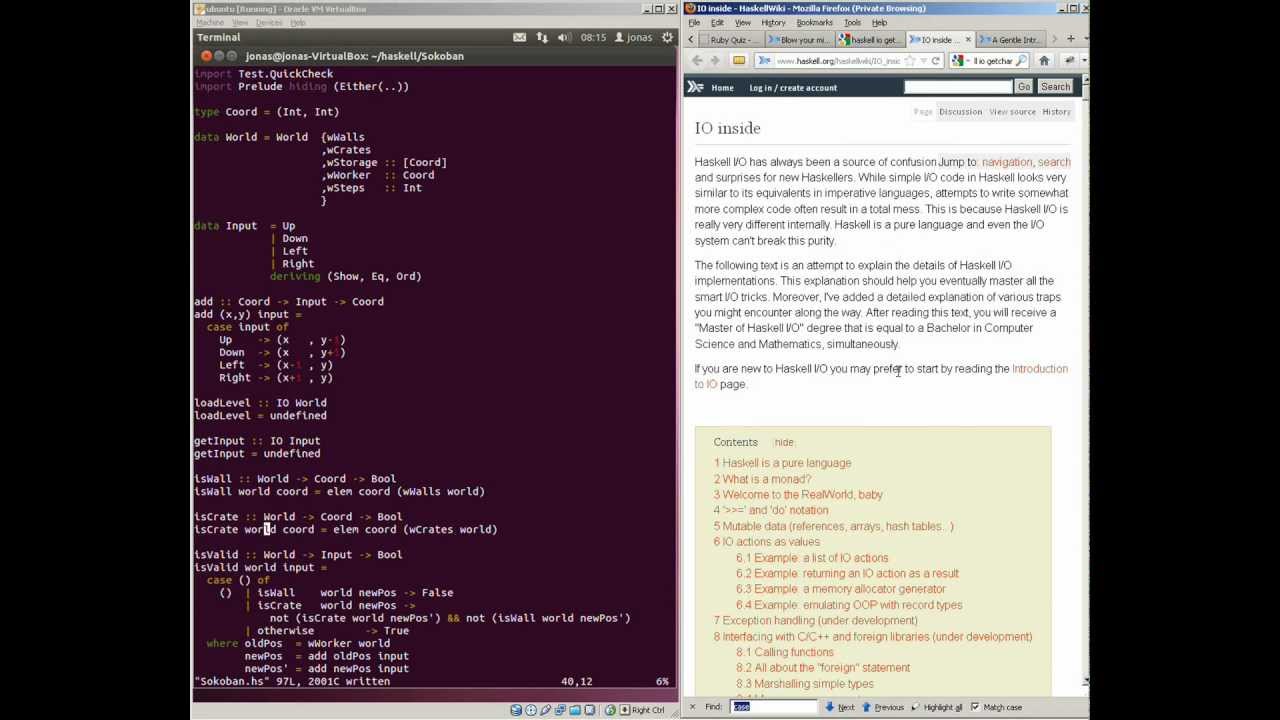Hide the wiki Contents box

[784, 442]
